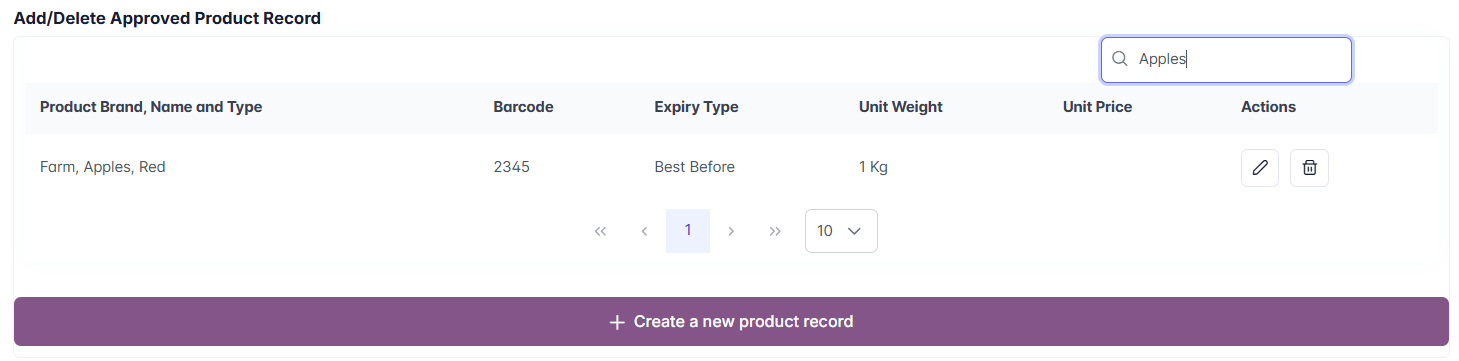This screenshot has height=361, width=1459.
Task: Click the Best Before expiry cell
Action: click(x=694, y=167)
